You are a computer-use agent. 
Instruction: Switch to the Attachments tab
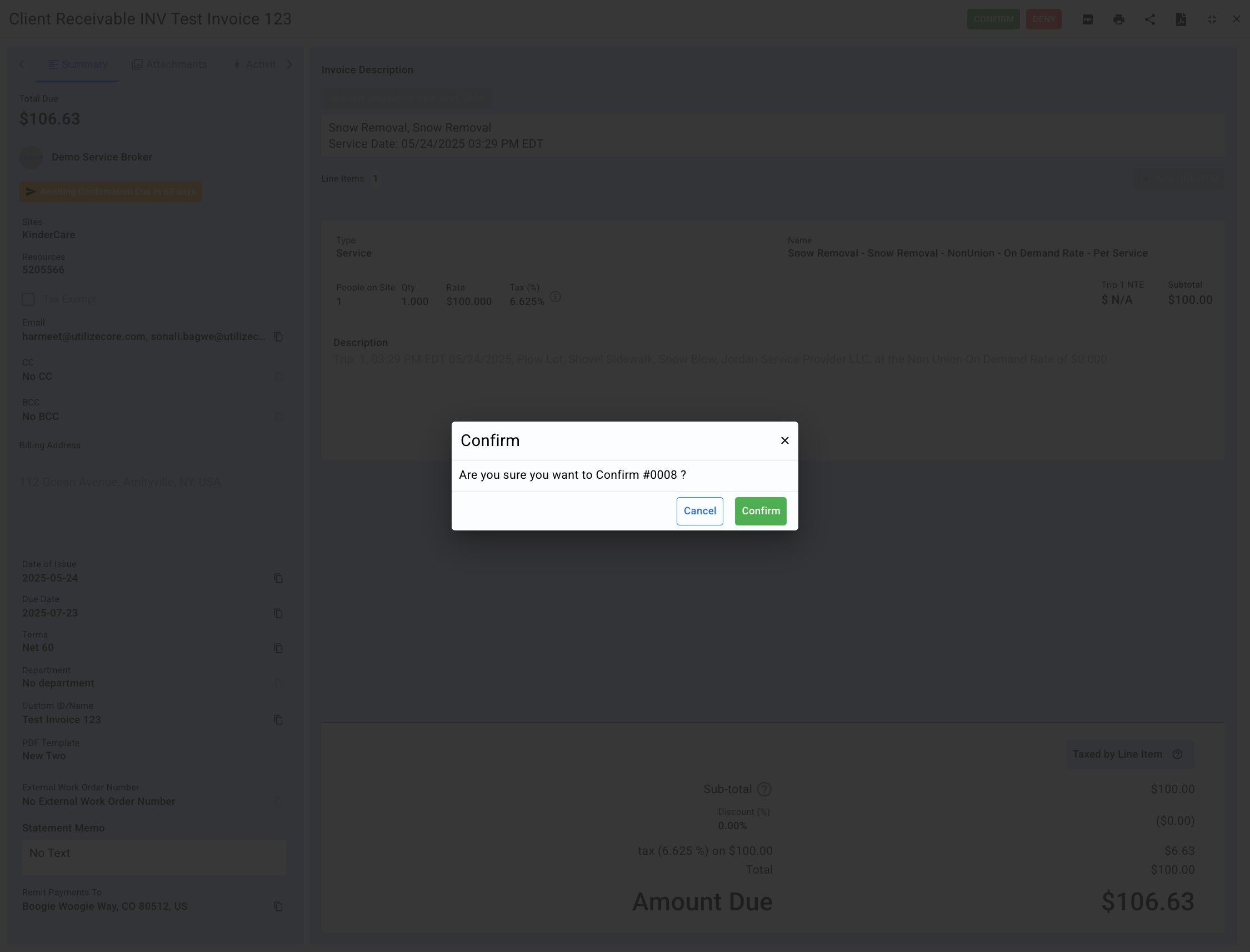pyautogui.click(x=169, y=64)
